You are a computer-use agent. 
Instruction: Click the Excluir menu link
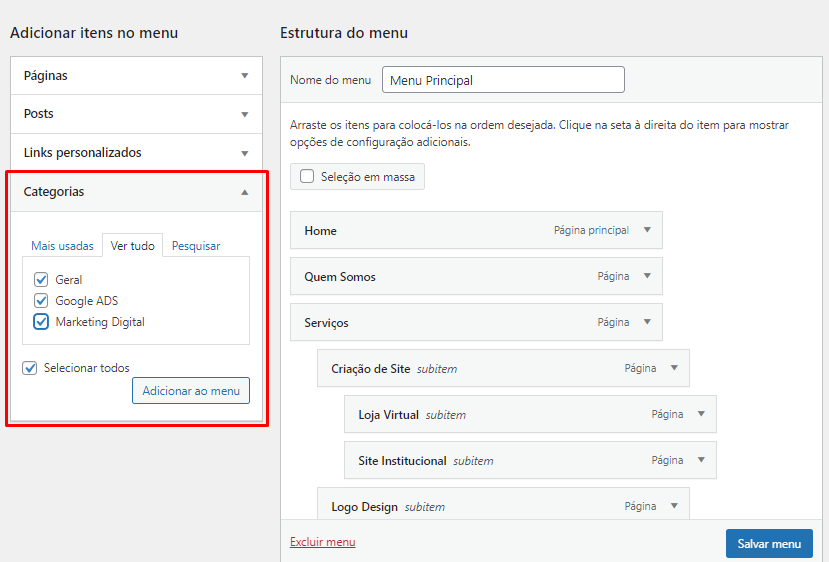[322, 542]
